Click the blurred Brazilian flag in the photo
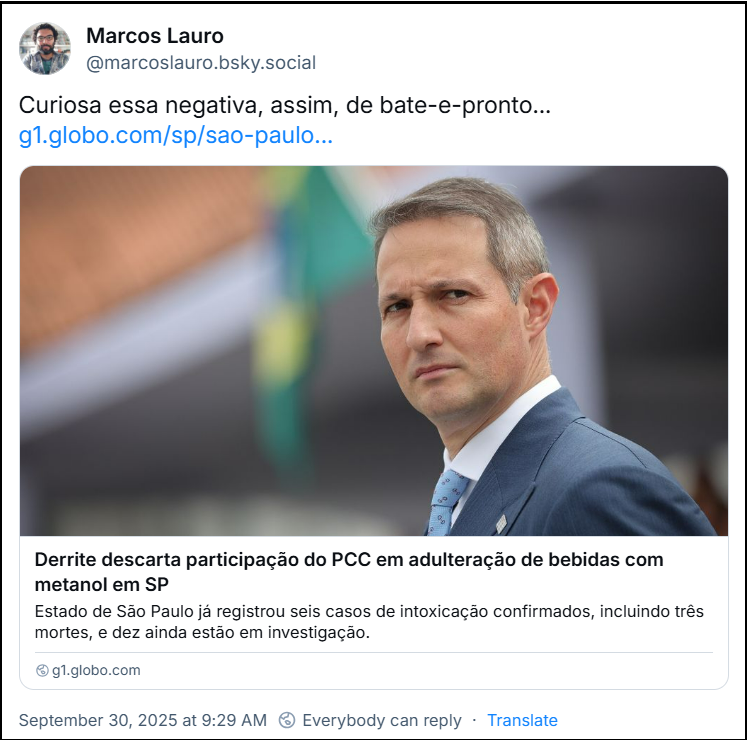Screen dimensions: 747x740 305,305
